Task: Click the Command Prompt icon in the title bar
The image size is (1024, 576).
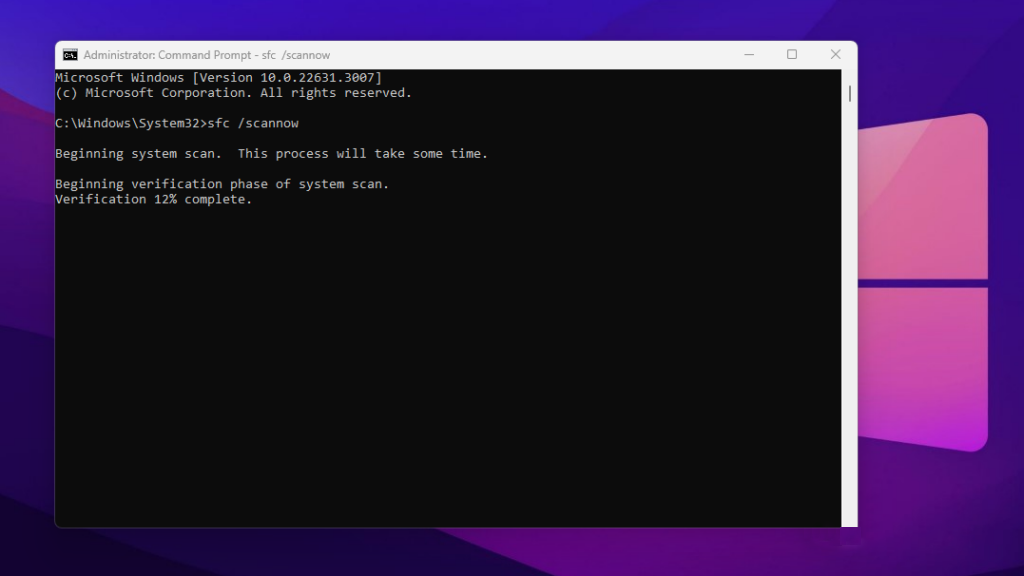Action: point(71,54)
